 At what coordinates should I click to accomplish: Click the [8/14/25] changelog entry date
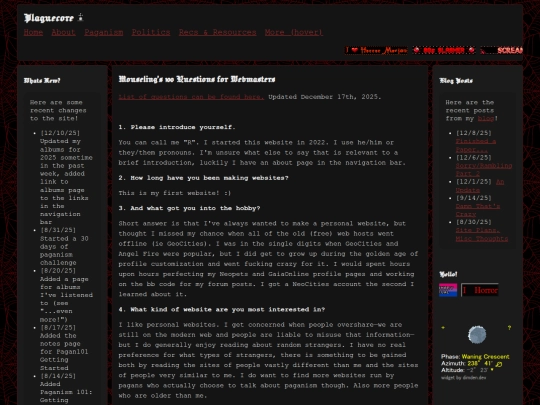[x=58, y=376]
